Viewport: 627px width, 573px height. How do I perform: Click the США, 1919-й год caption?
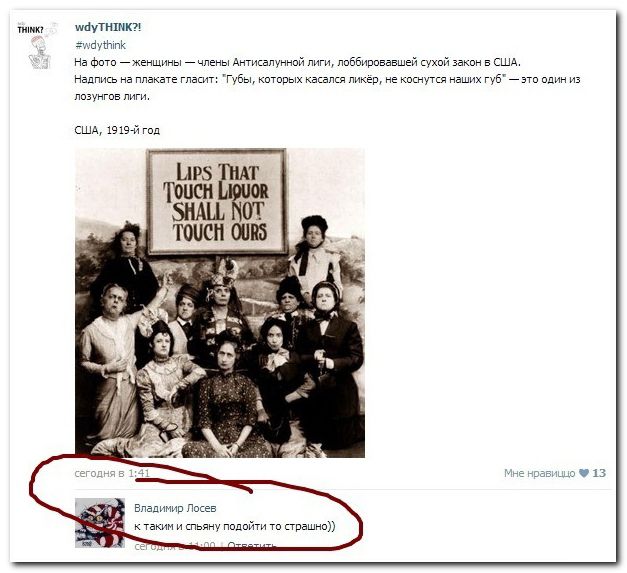click(117, 130)
